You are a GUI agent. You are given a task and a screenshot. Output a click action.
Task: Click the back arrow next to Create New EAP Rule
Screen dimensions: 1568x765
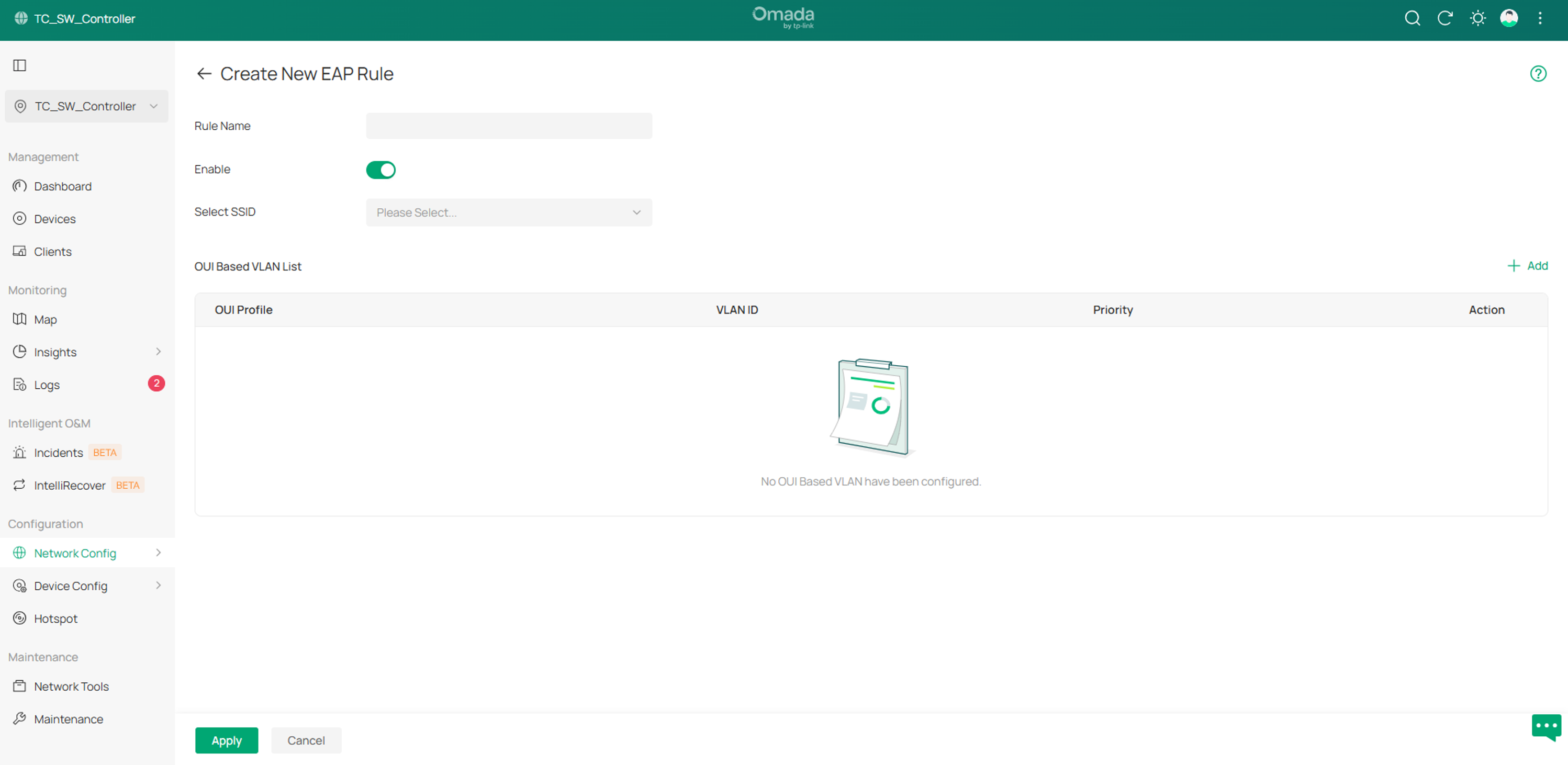[x=204, y=74]
